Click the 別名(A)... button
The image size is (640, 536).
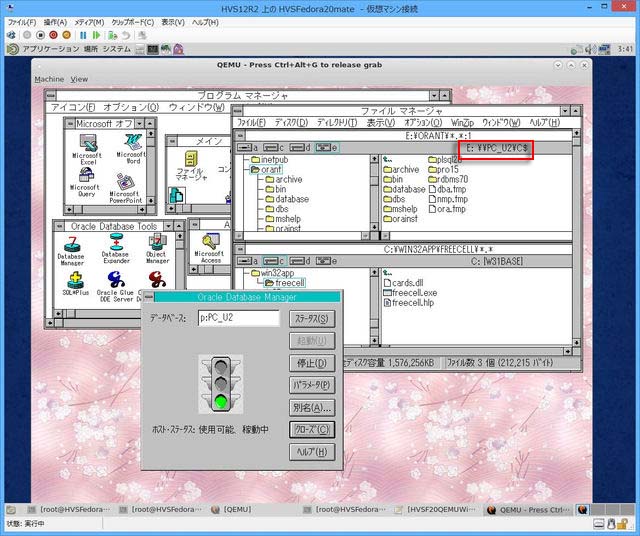pyautogui.click(x=312, y=407)
